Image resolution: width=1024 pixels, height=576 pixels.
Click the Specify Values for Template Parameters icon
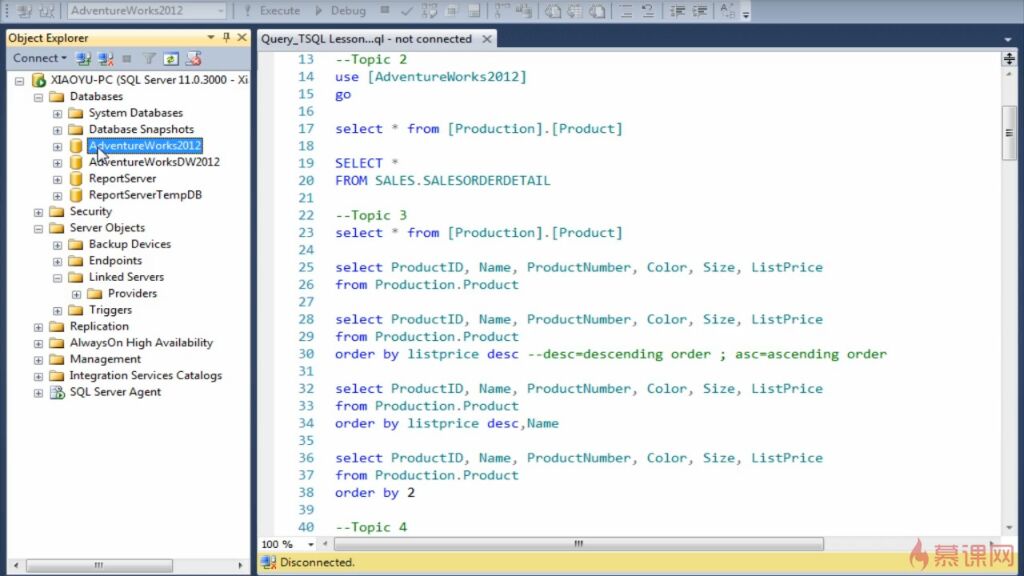727,10
